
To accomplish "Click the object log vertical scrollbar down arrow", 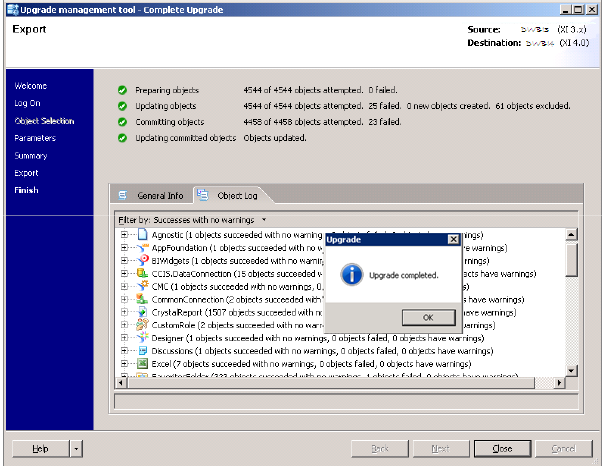I will (x=571, y=370).
